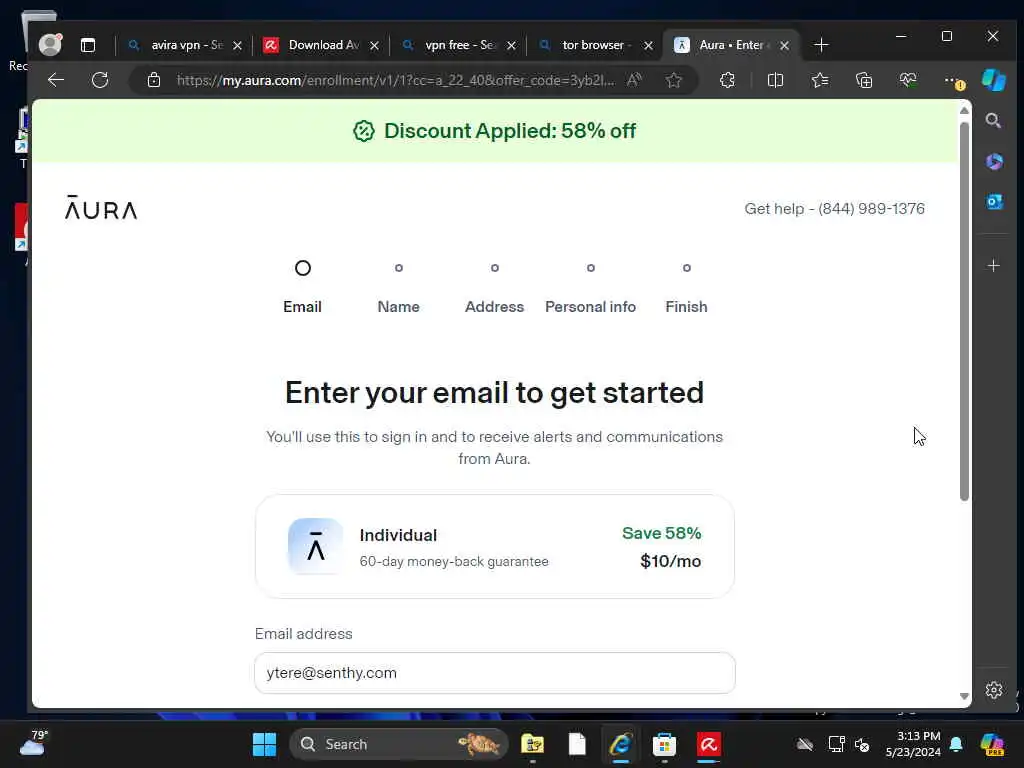Toggle split screen view icon

[775, 80]
